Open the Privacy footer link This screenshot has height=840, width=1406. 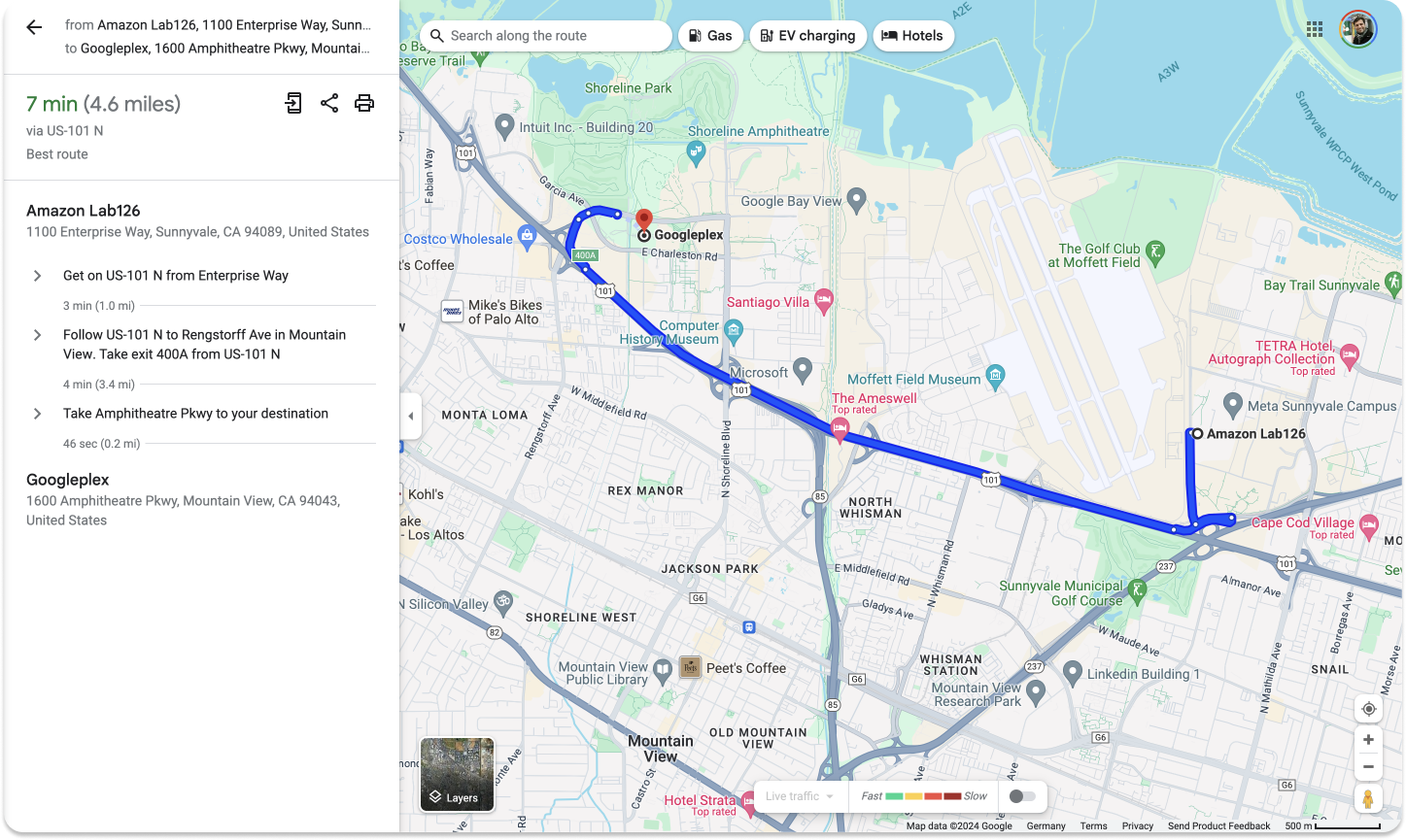[1138, 826]
